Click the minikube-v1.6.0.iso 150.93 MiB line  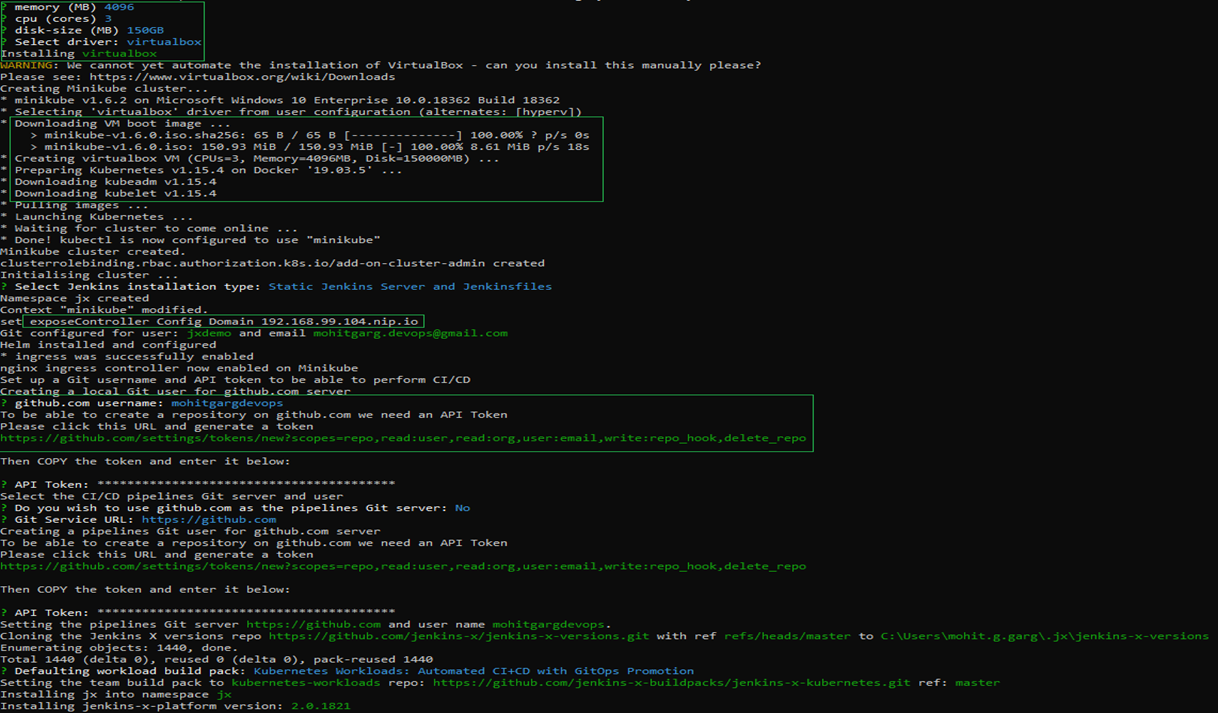(x=309, y=147)
